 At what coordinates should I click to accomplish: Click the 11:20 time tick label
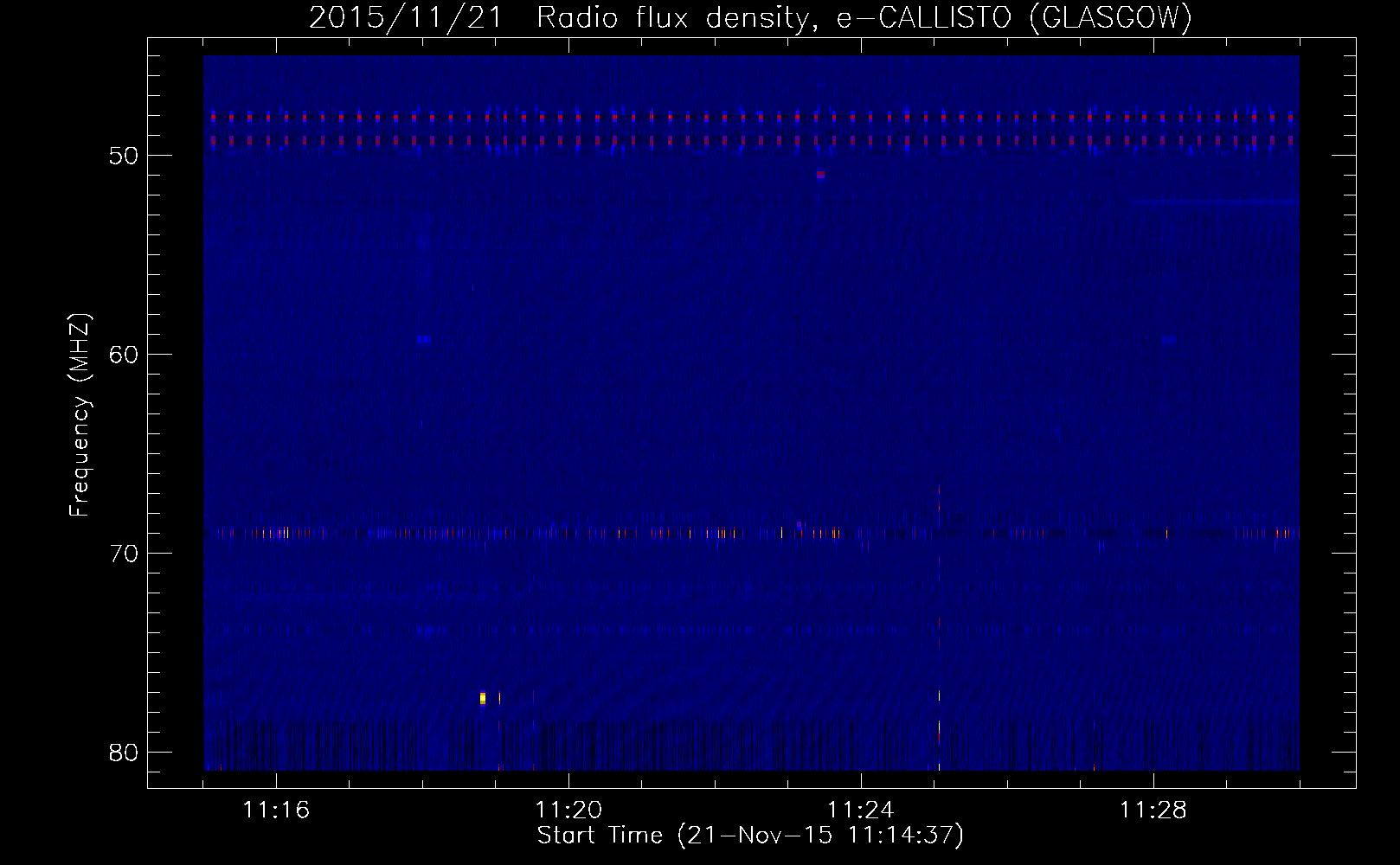pos(568,811)
